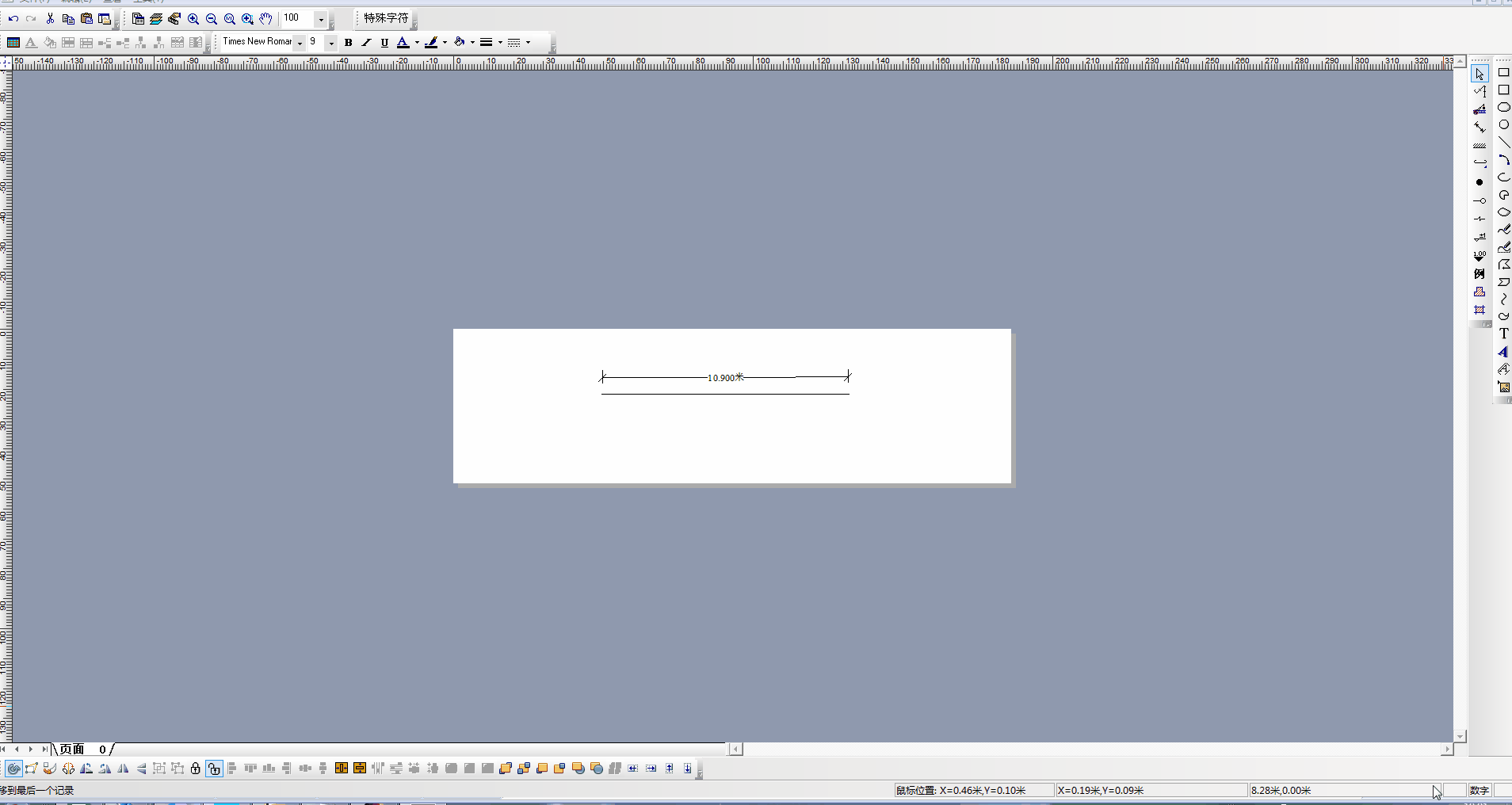
Task: Click the scissors cut icon
Action: 50,19
